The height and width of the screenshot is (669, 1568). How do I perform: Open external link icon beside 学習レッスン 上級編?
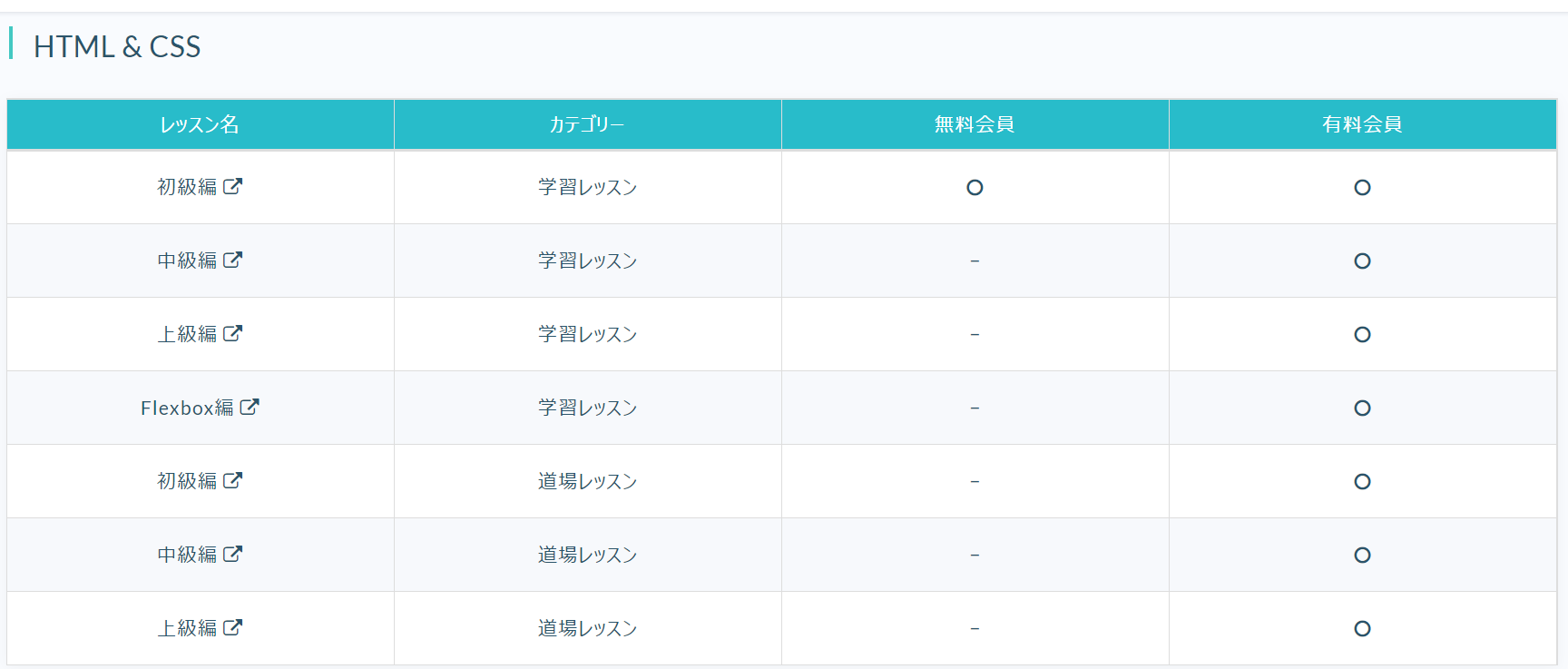point(233,333)
